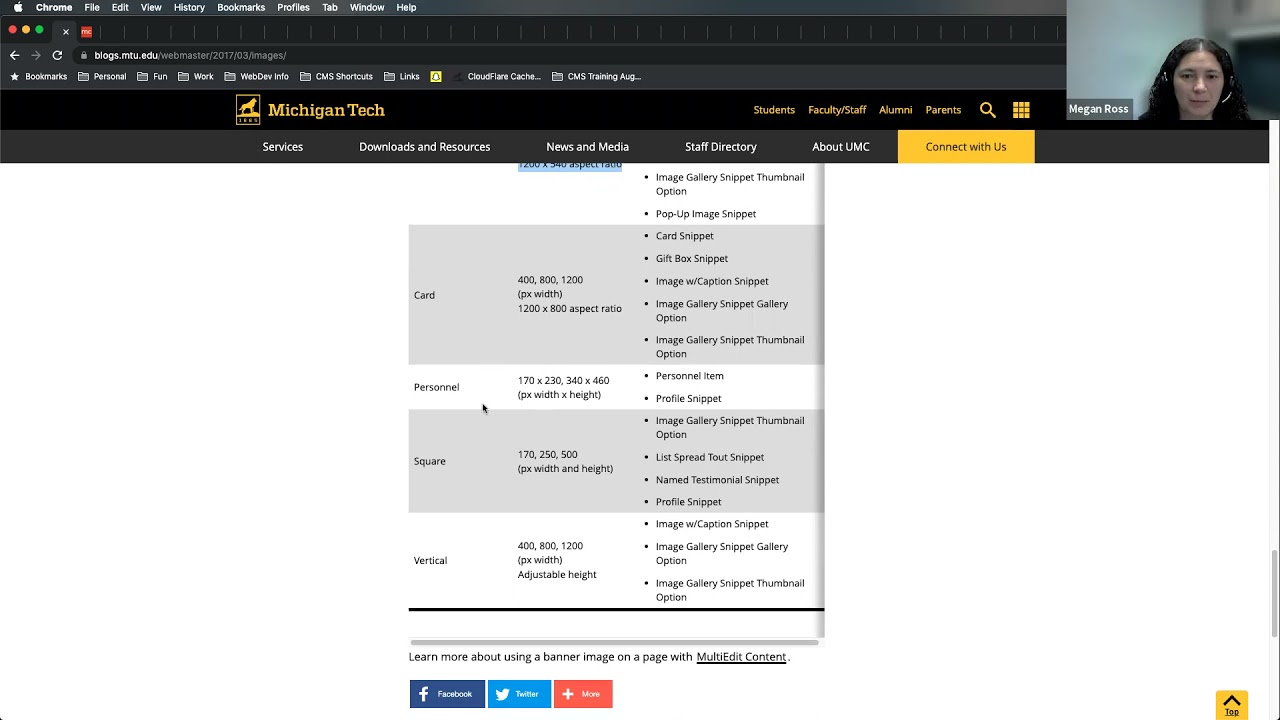1280x720 pixels.
Task: Click Named Testimonial Snippet text
Action: pos(717,480)
